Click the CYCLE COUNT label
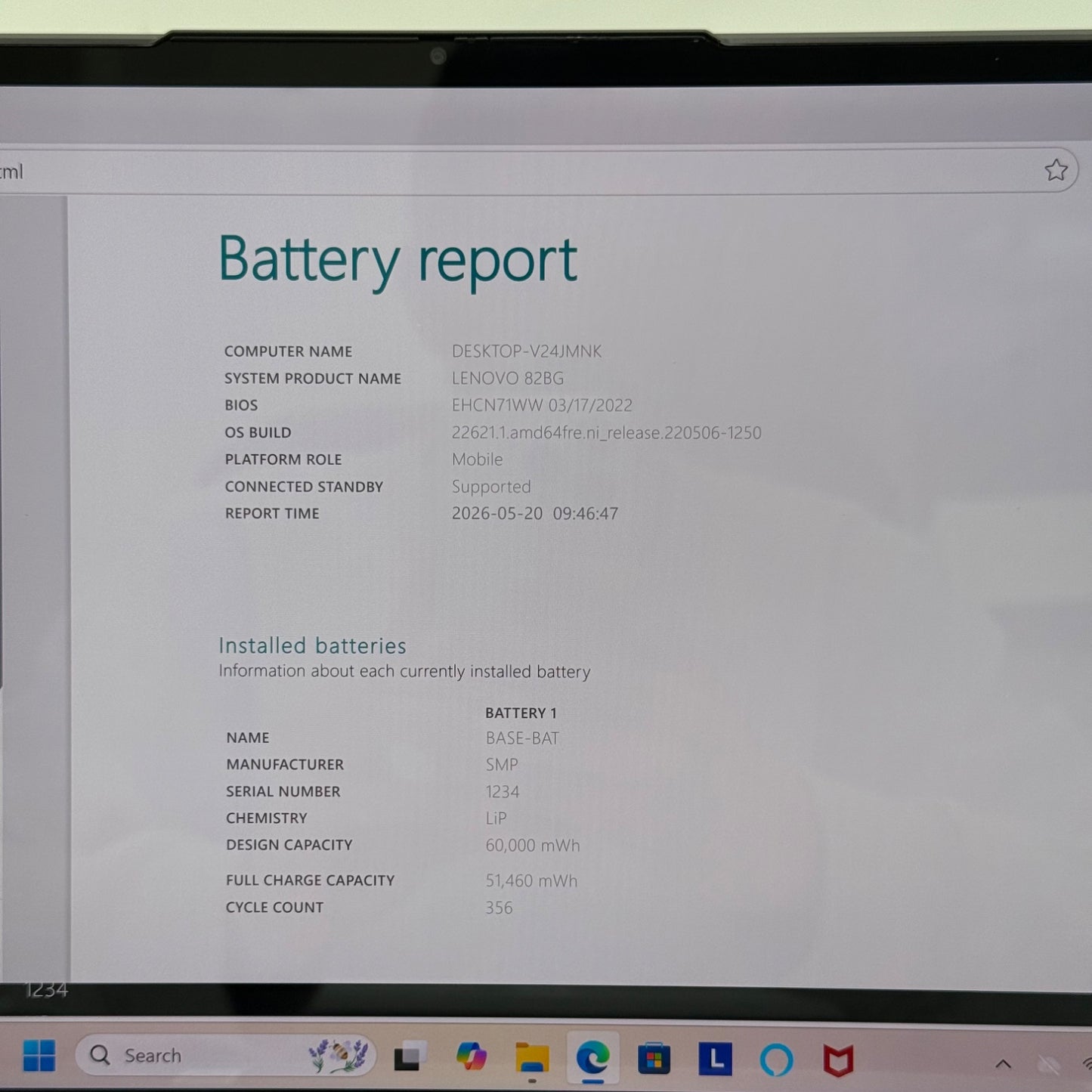This screenshot has height=1092, width=1092. coord(274,908)
